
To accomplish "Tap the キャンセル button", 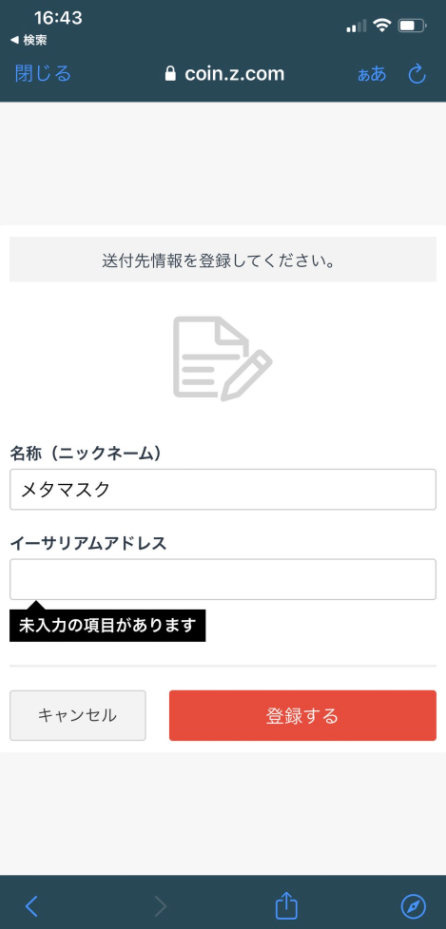I will (x=78, y=715).
